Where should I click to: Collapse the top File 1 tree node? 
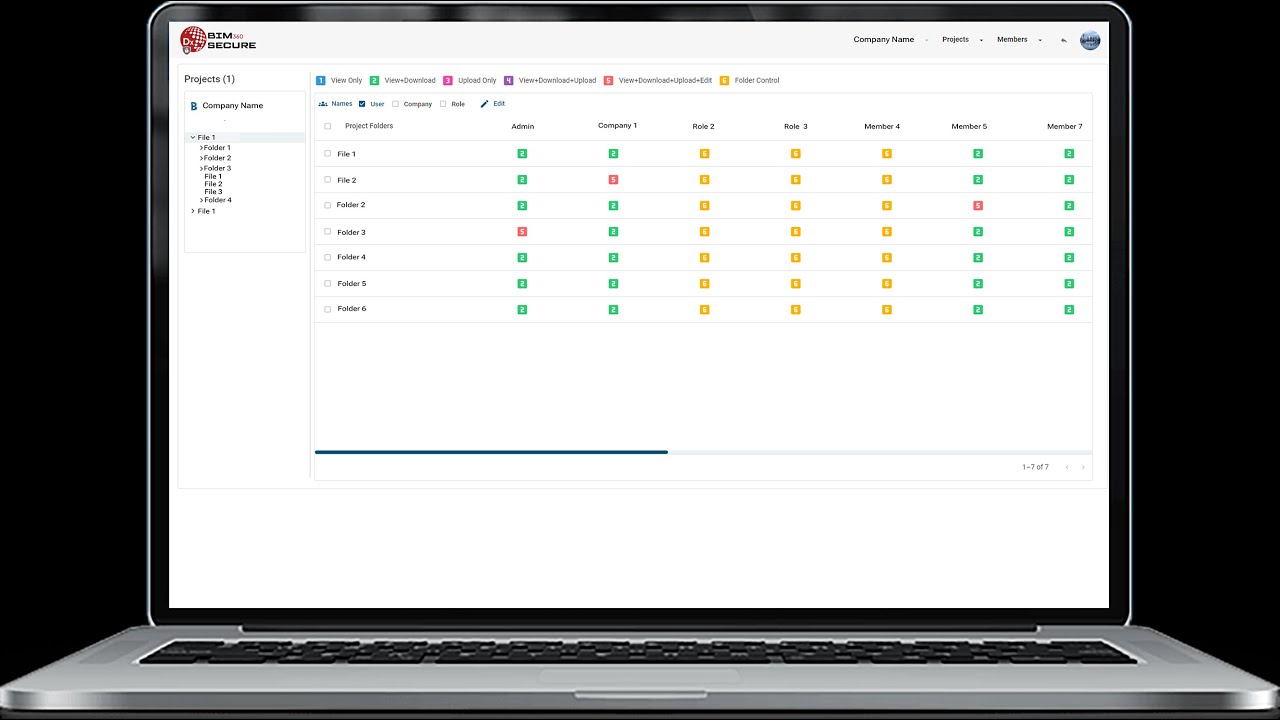point(192,137)
